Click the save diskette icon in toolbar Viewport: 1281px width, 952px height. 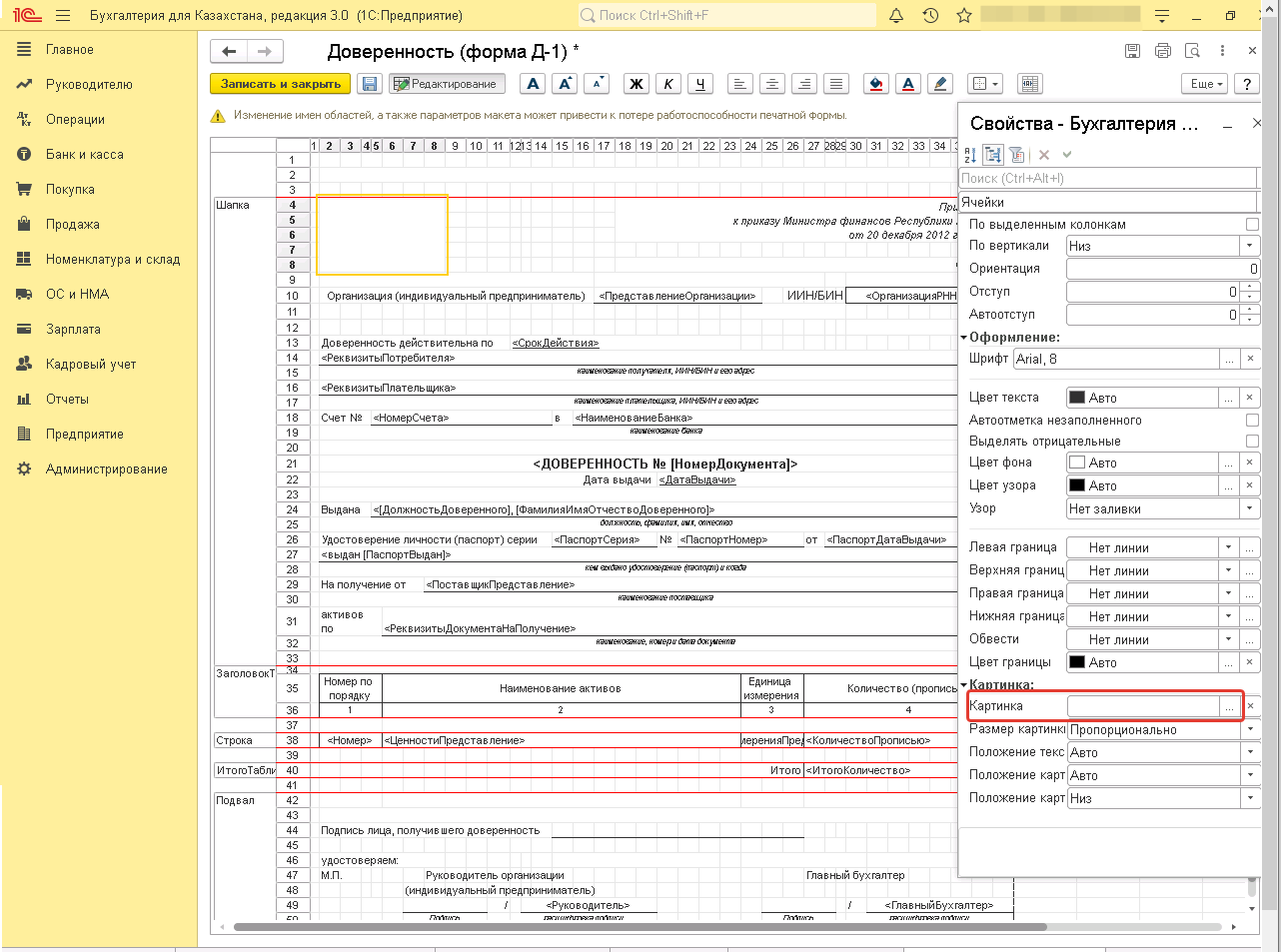[x=370, y=84]
